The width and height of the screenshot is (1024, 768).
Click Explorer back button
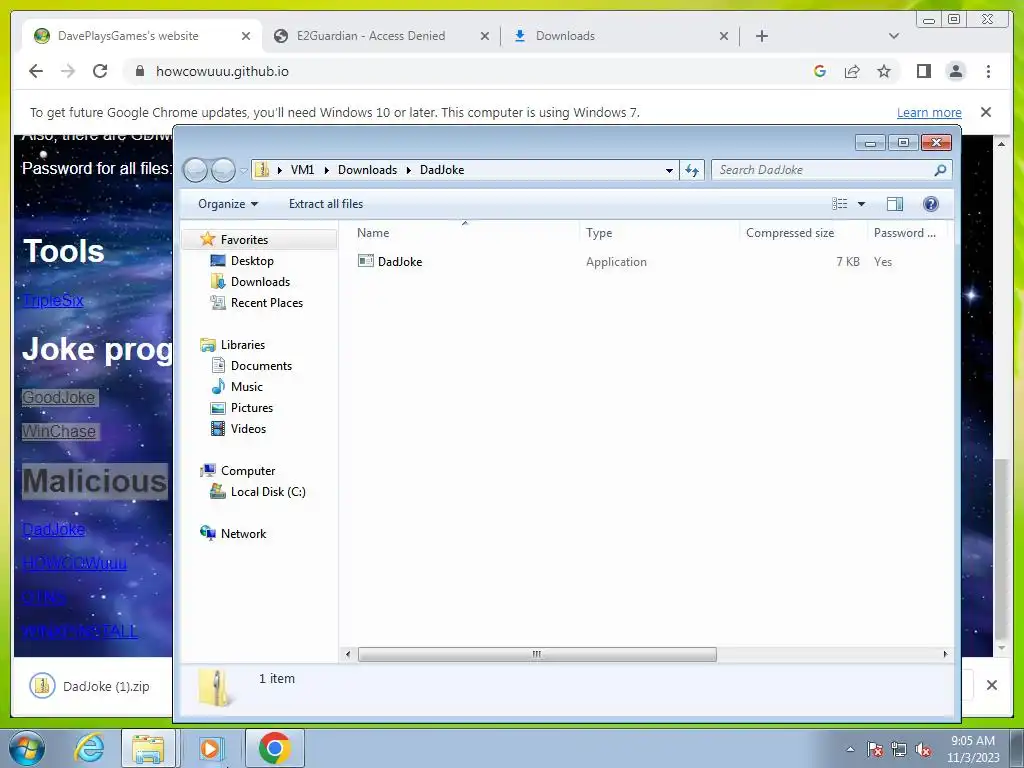pyautogui.click(x=195, y=170)
